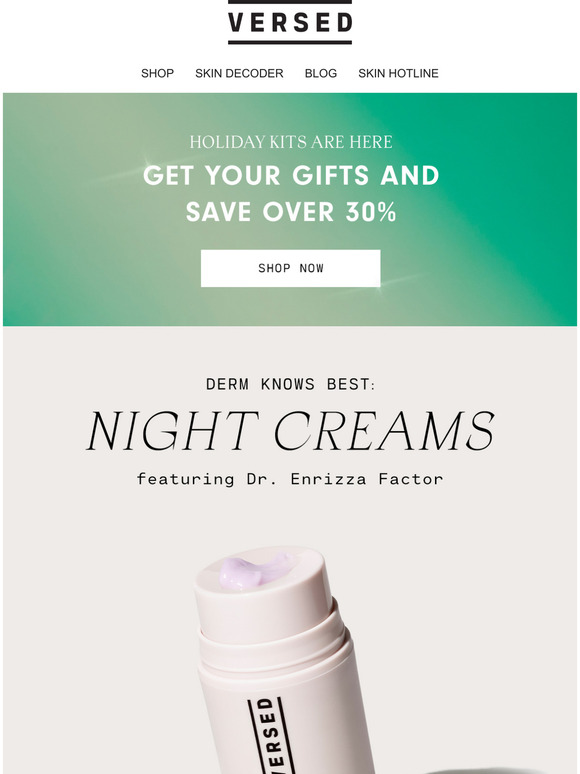Click the GET YOUR GIFTS AND headline line
Image resolution: width=580 pixels, height=774 pixels.
click(291, 176)
